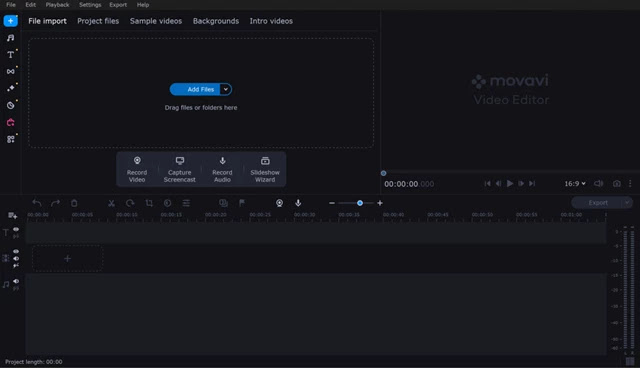This screenshot has height=368, width=640.
Task: Click the Redo arrow in timeline toolbar
Action: click(x=56, y=203)
